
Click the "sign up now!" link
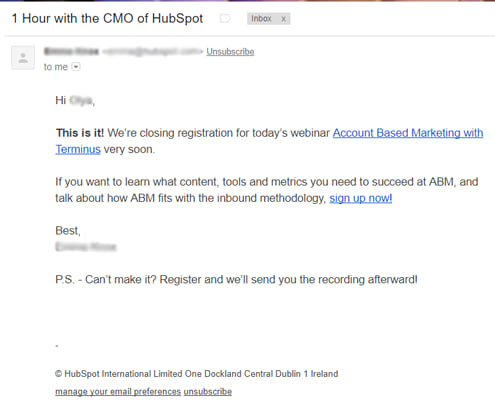(361, 198)
